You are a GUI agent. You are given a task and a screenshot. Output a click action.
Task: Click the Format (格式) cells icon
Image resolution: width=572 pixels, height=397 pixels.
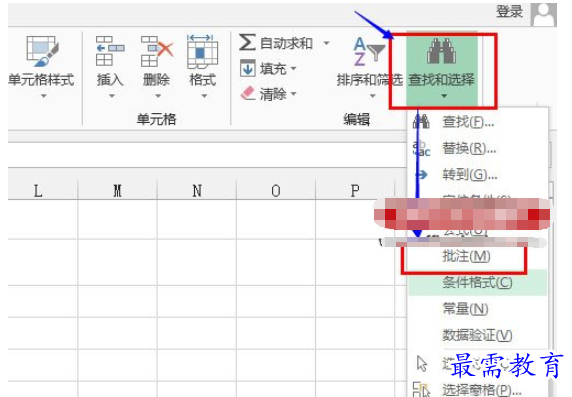[202, 51]
